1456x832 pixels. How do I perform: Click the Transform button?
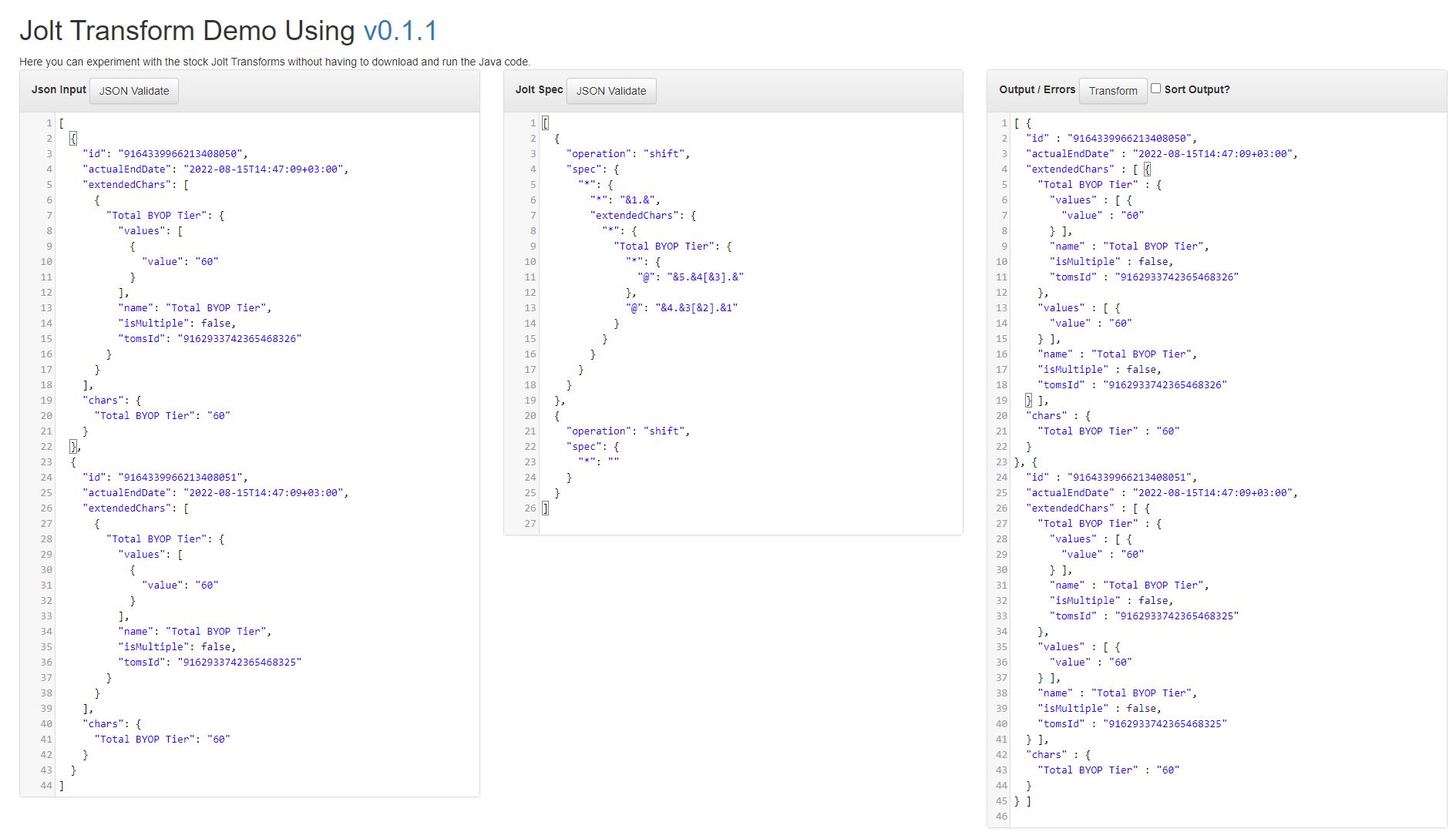(1113, 91)
